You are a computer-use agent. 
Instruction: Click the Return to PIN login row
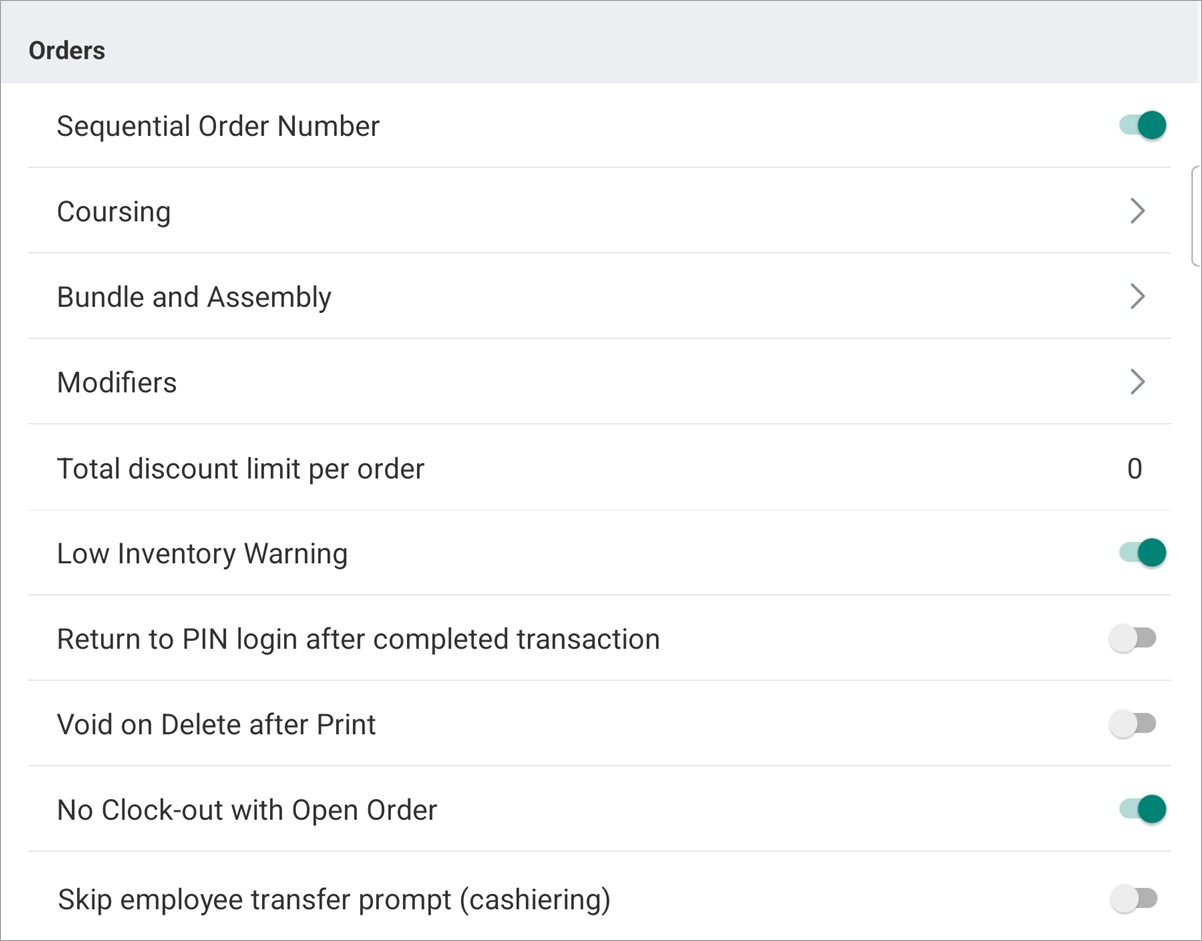[x=359, y=637]
